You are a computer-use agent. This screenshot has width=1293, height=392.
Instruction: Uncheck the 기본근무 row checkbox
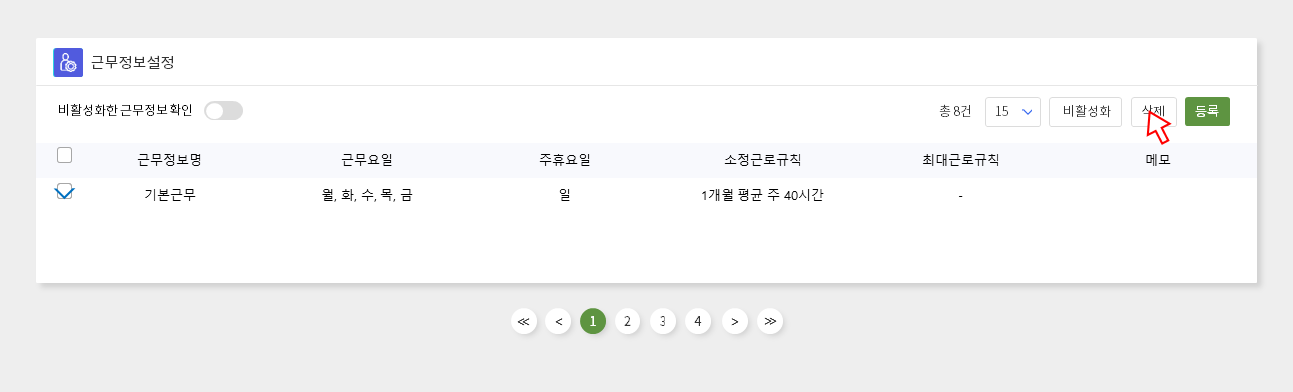(x=64, y=191)
